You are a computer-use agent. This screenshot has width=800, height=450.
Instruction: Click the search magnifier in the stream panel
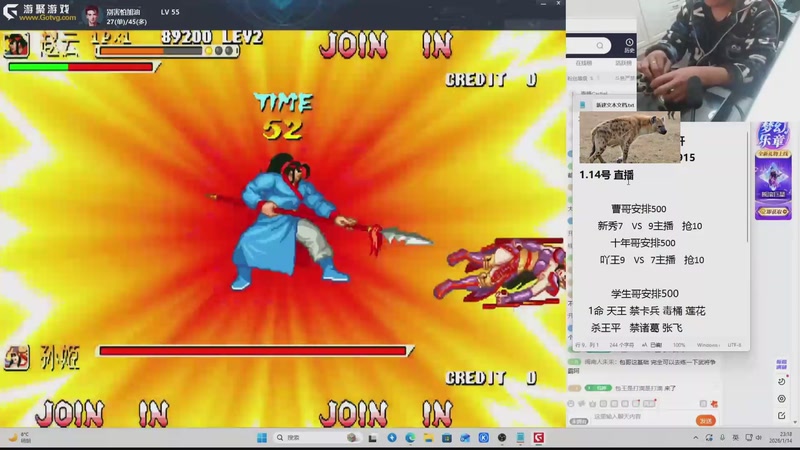pyautogui.click(x=600, y=46)
